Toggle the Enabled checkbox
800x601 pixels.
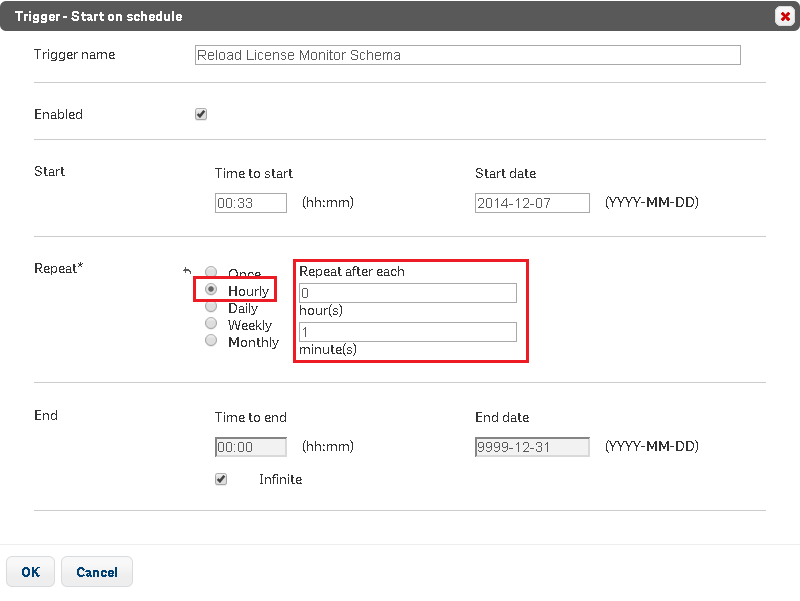[x=201, y=114]
